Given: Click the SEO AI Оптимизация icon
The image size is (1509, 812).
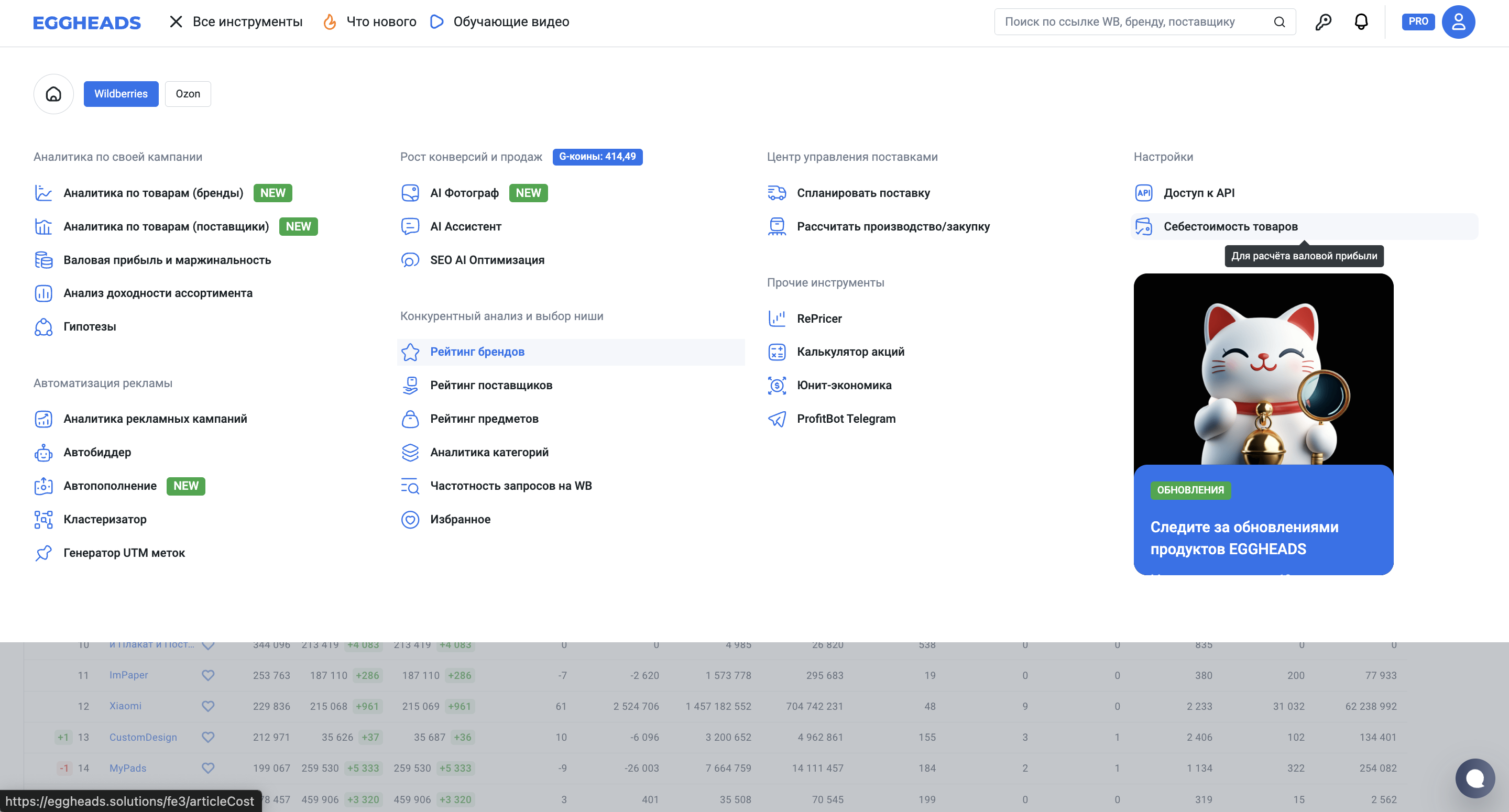Looking at the screenshot, I should 410,260.
